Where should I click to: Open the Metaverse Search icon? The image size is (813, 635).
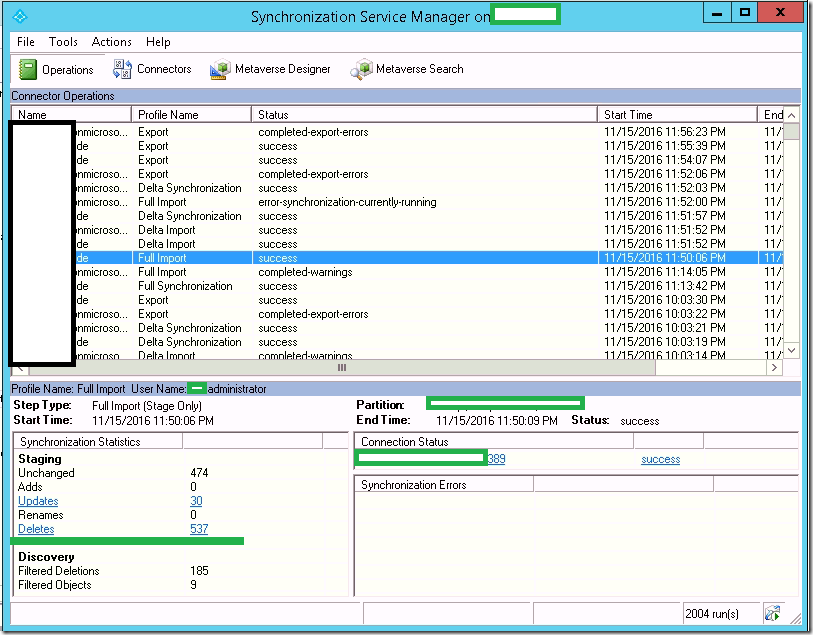361,69
